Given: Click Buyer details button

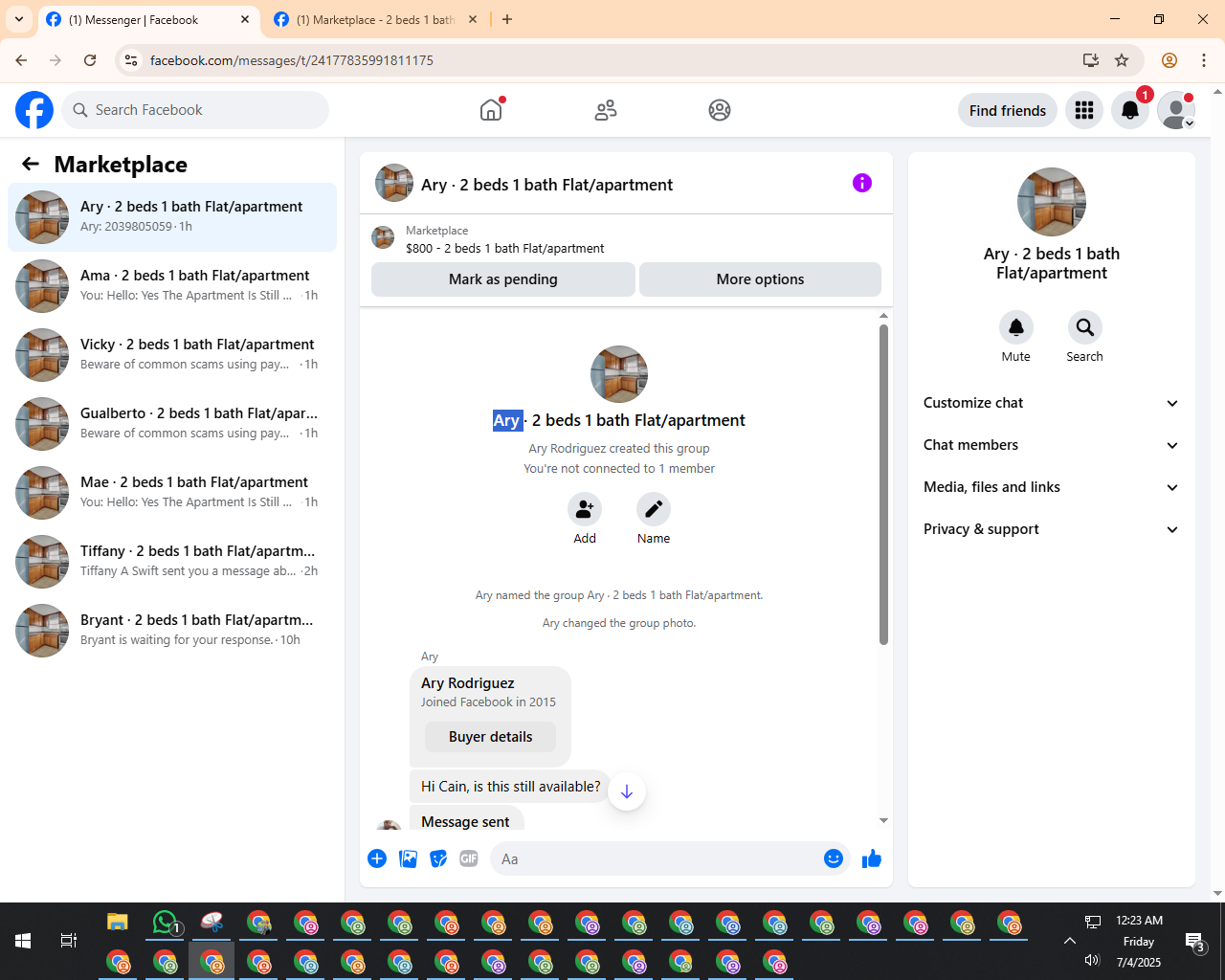Looking at the screenshot, I should [491, 737].
